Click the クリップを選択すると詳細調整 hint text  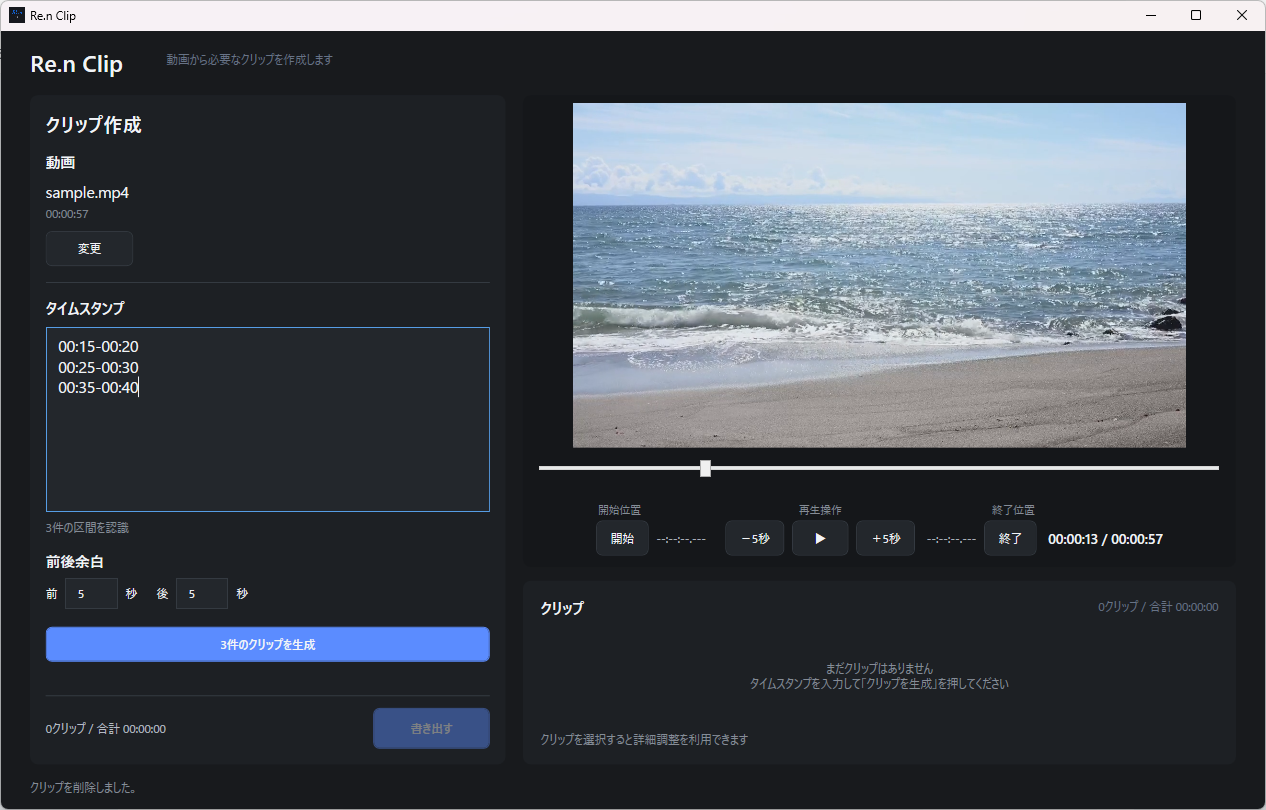[644, 740]
